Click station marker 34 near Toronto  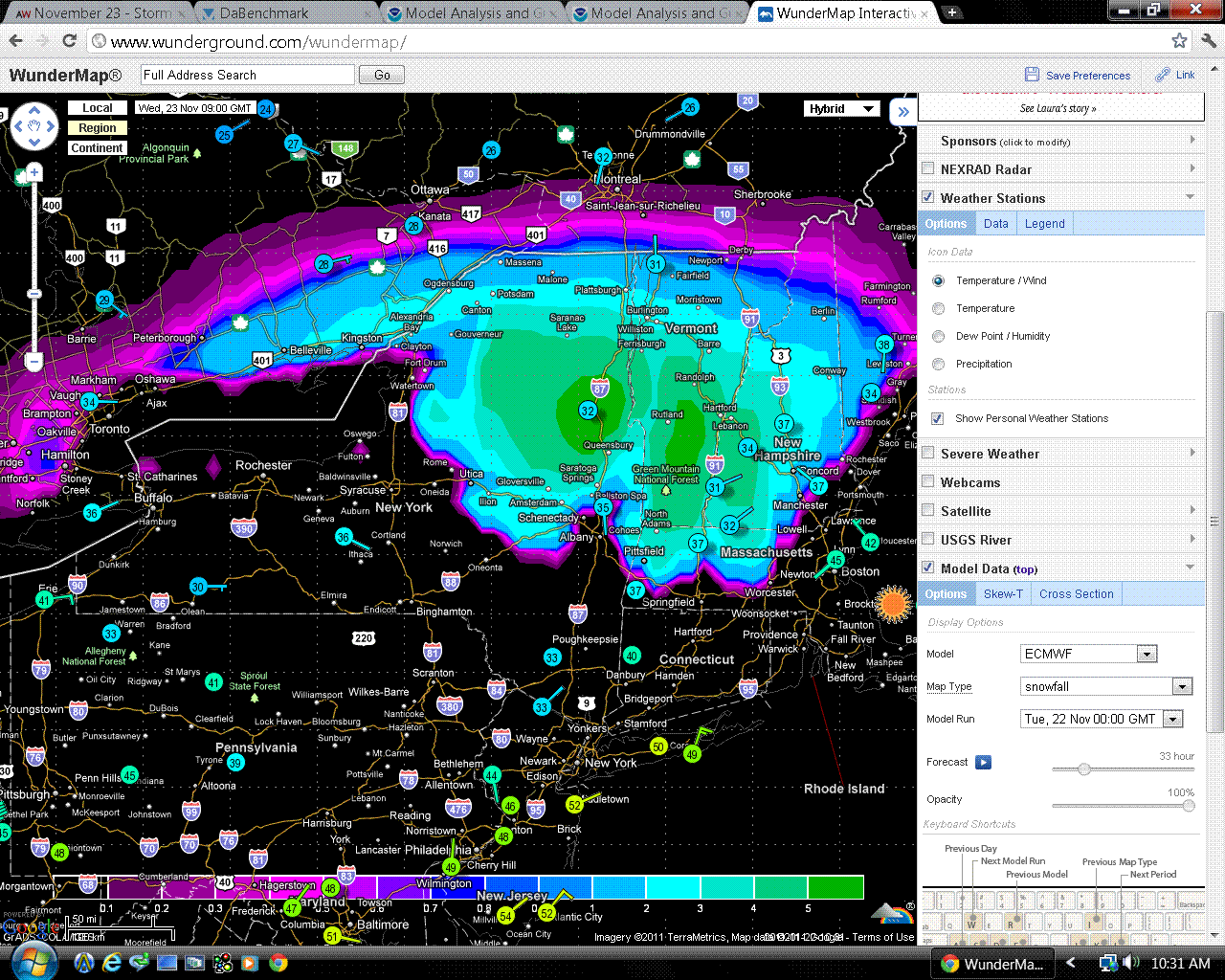tap(89, 402)
